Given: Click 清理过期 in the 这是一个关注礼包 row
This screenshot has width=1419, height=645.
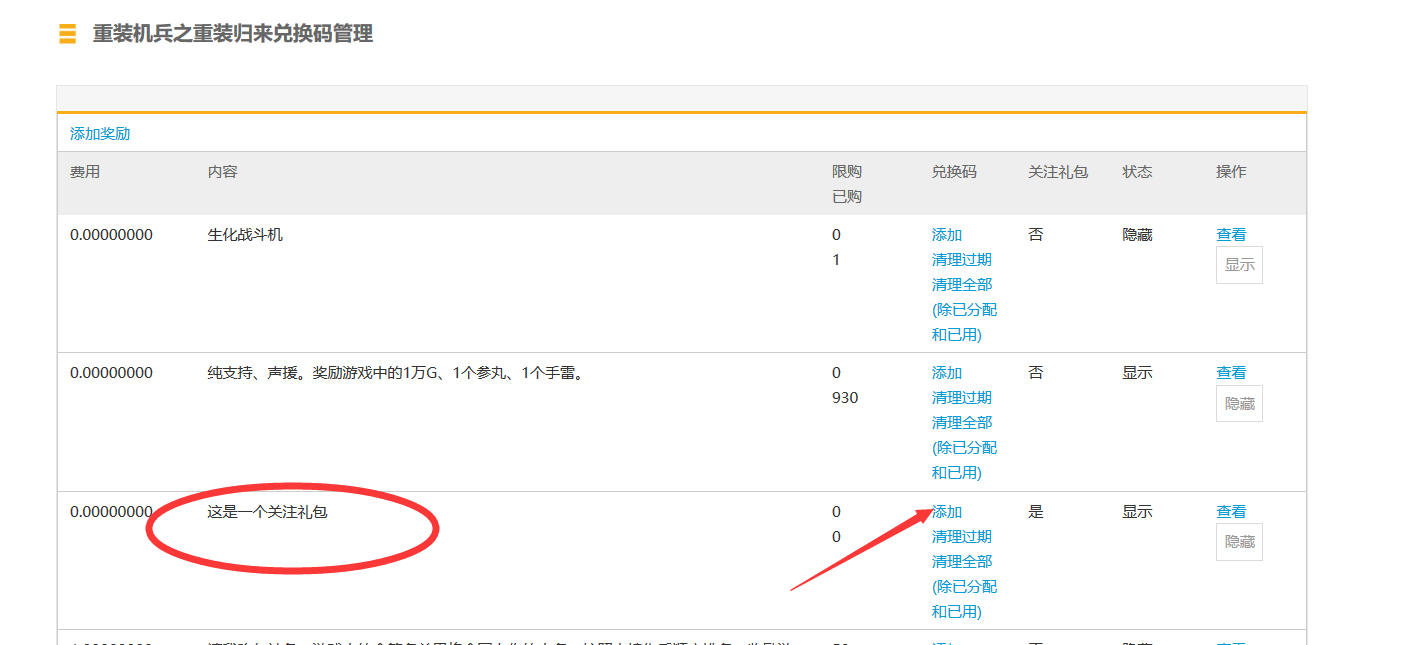Looking at the screenshot, I should tap(962, 537).
